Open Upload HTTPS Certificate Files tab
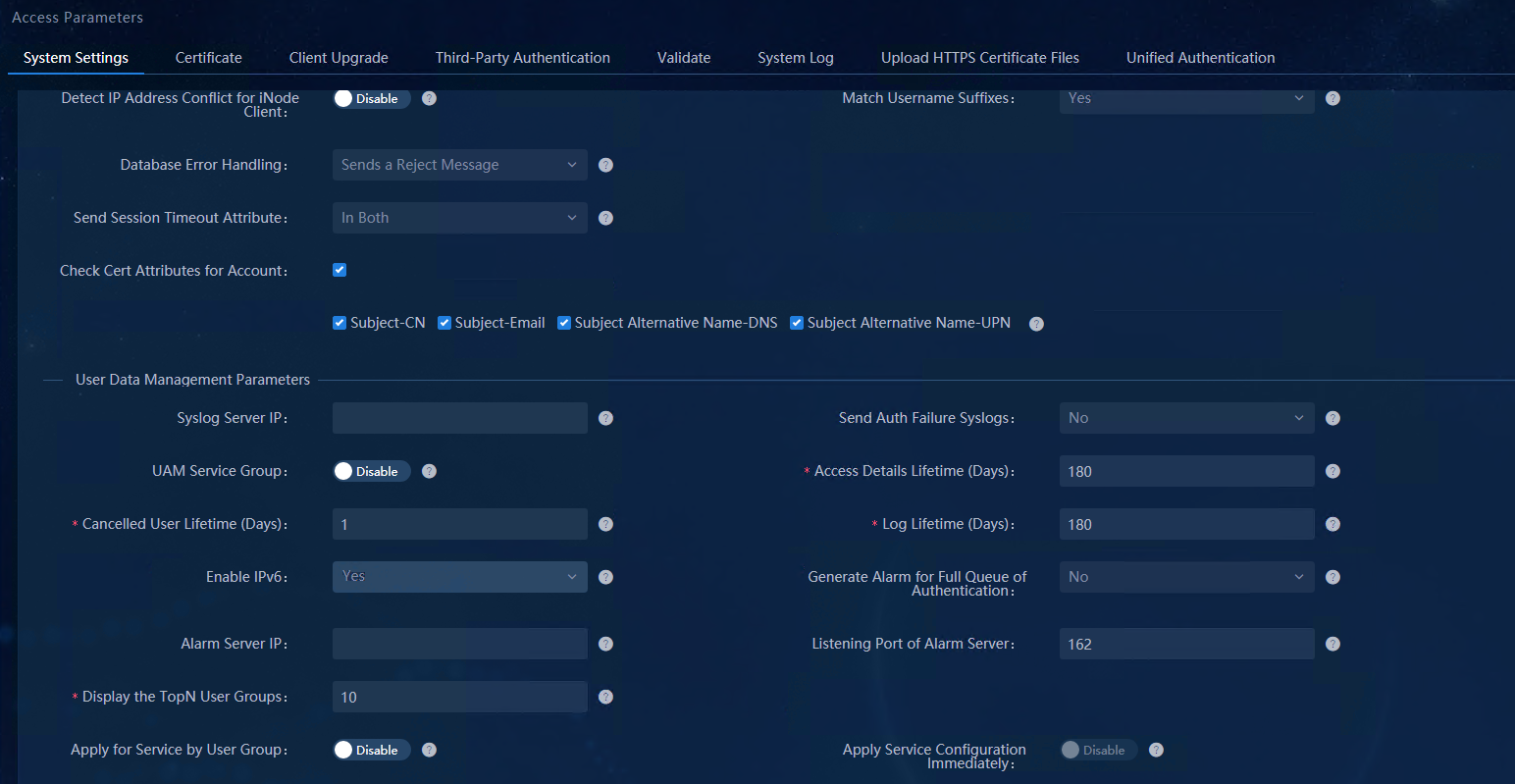 click(980, 58)
